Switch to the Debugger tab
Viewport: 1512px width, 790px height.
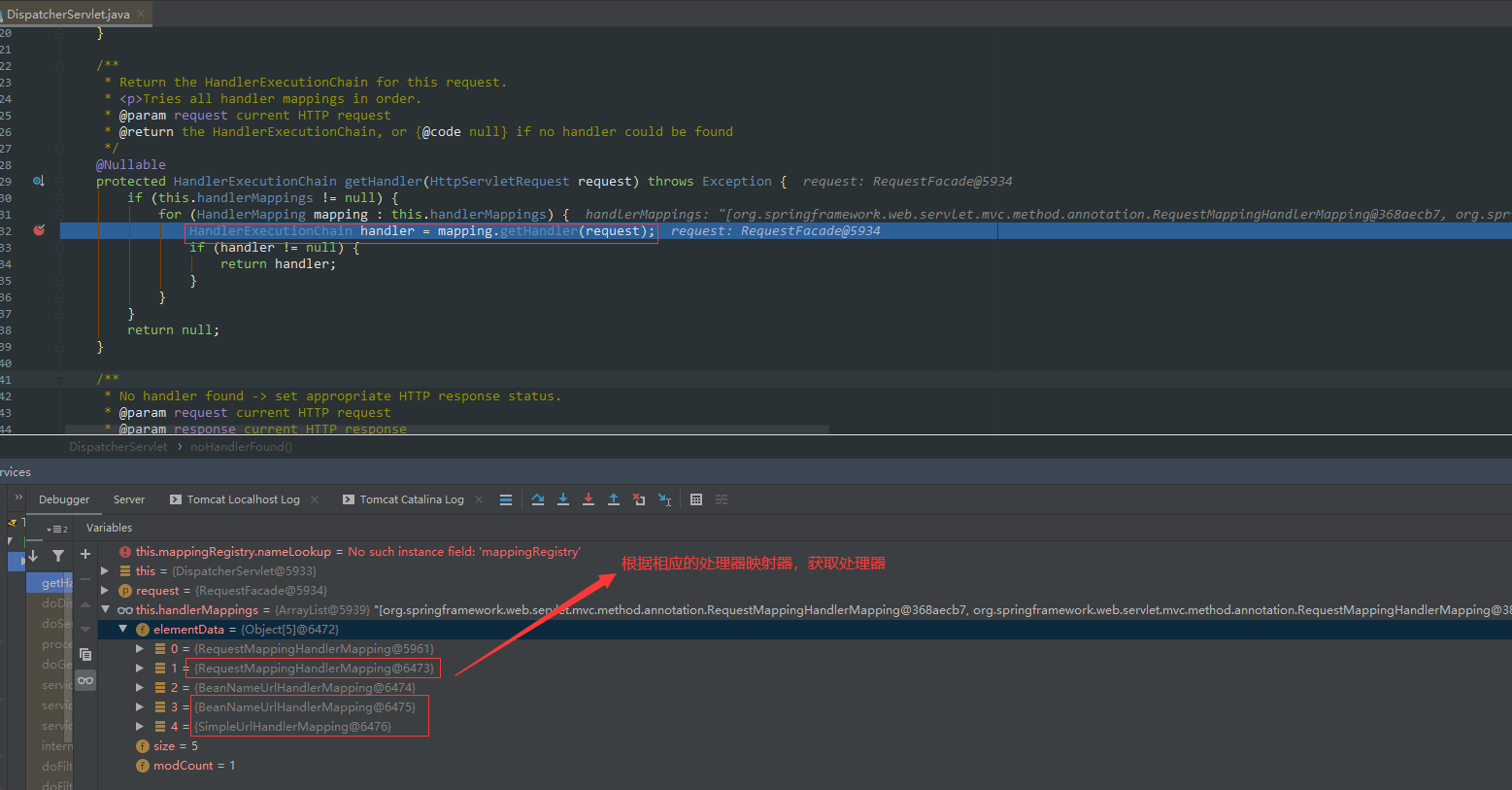(x=64, y=499)
